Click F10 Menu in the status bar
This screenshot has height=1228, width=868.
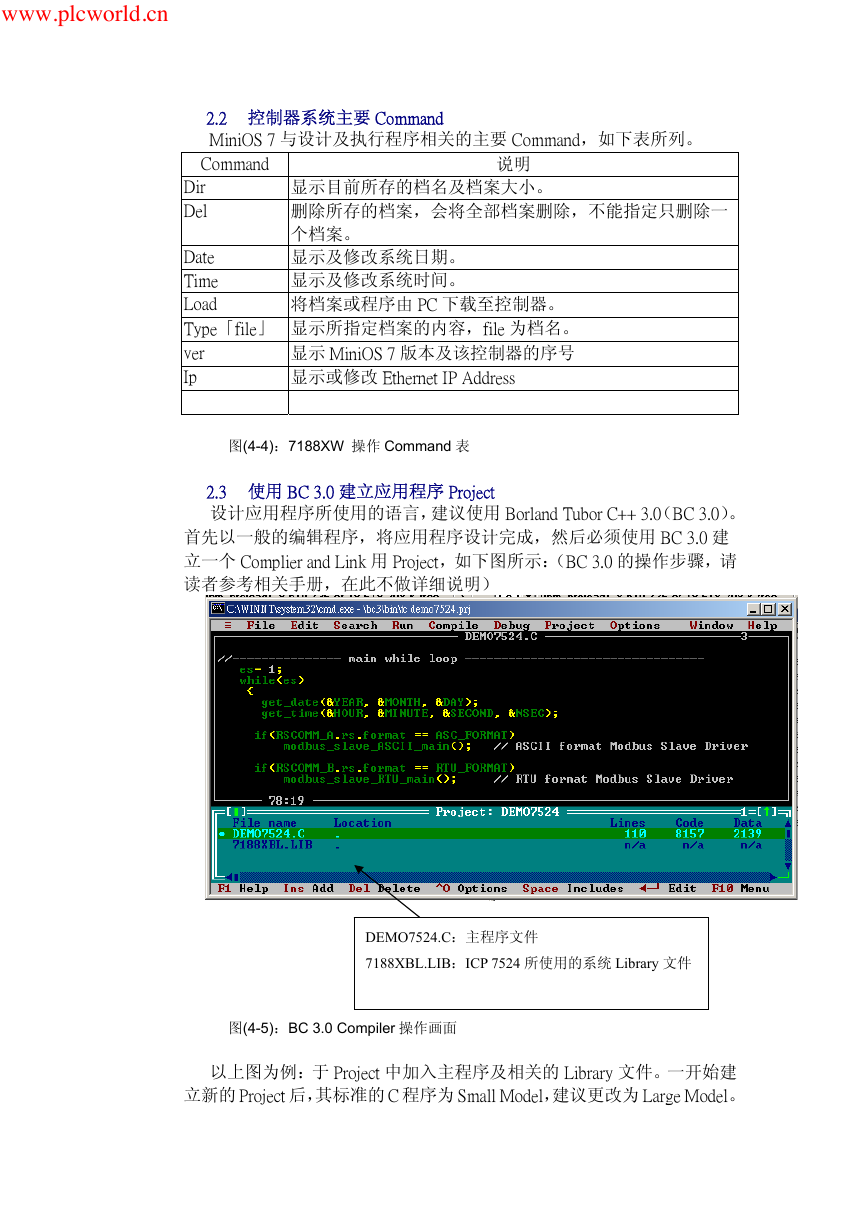click(740, 888)
